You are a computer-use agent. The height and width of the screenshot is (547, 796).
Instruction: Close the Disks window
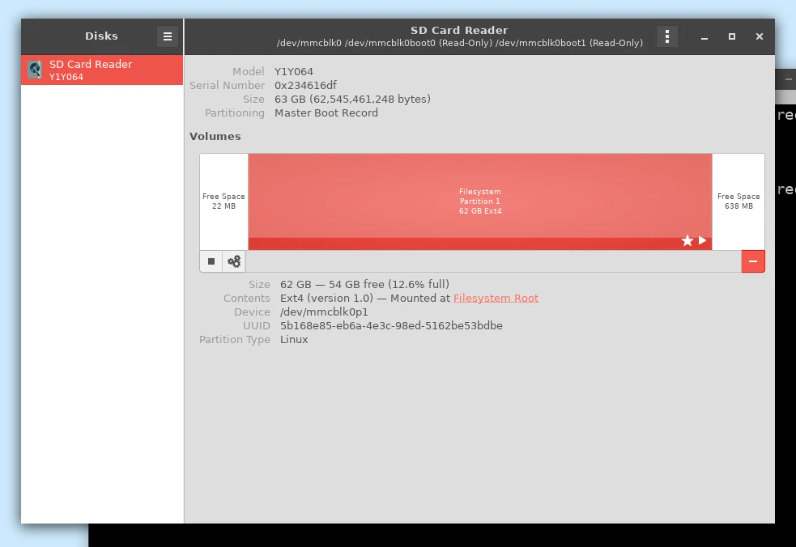(759, 37)
